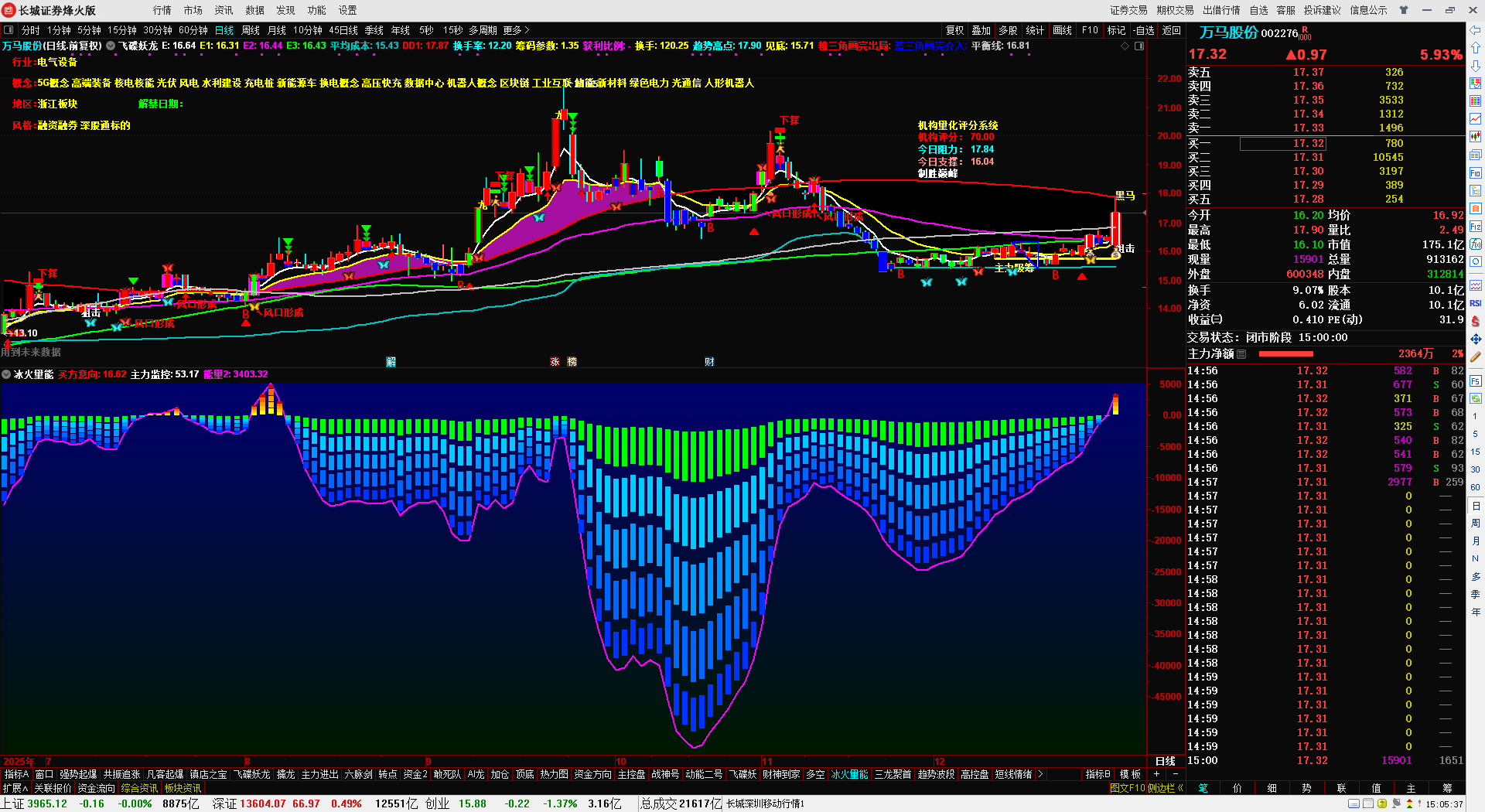
Task: Open the red line trend chart icon
Action: coord(1476,119)
